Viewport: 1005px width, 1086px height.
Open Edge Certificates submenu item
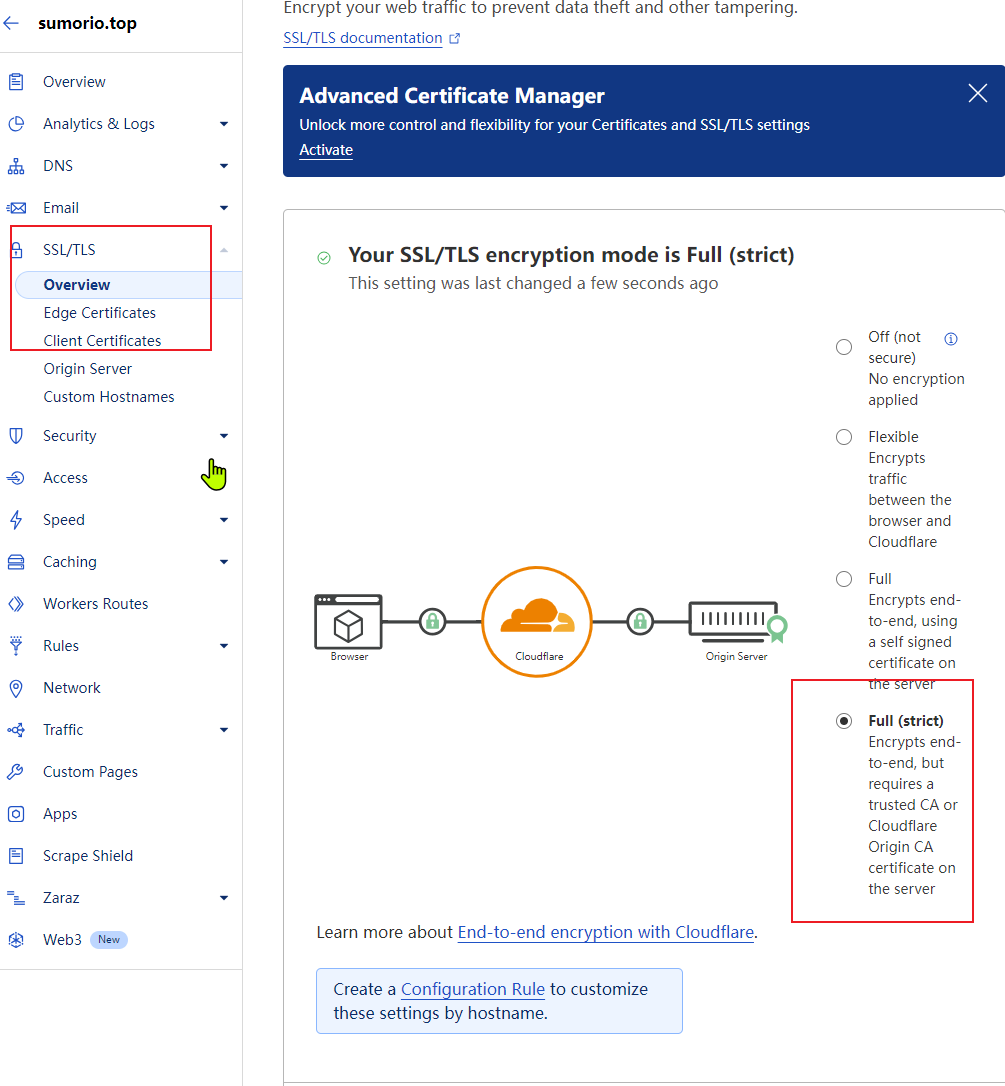click(99, 313)
